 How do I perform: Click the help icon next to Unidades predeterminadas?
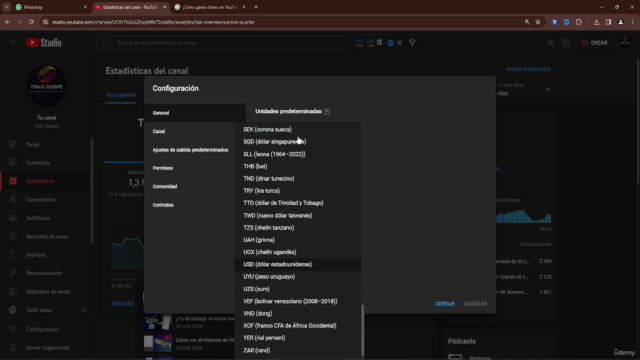pyautogui.click(x=327, y=112)
